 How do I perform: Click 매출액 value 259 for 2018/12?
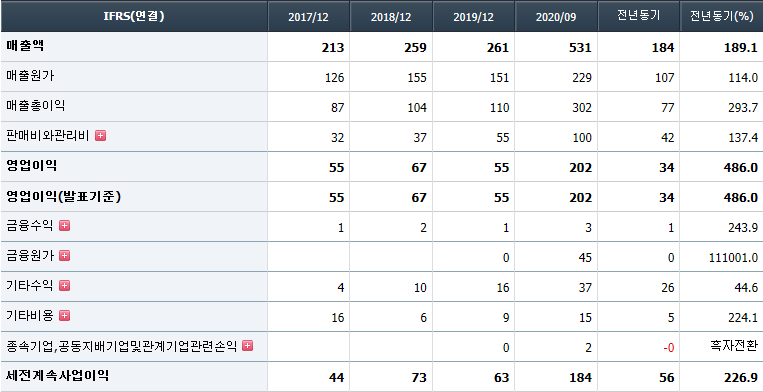415,48
